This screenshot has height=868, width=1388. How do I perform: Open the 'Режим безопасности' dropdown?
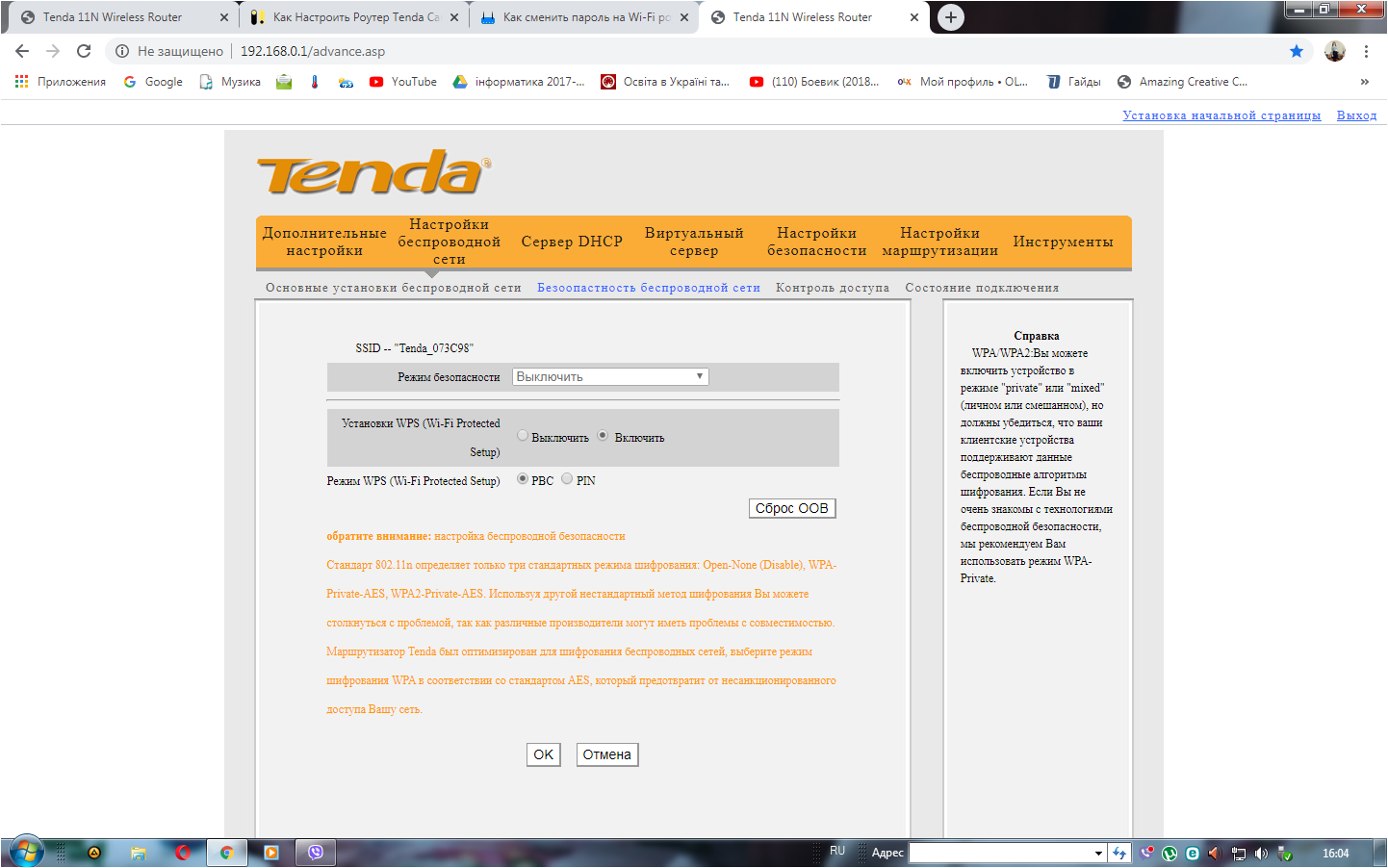pyautogui.click(x=610, y=376)
